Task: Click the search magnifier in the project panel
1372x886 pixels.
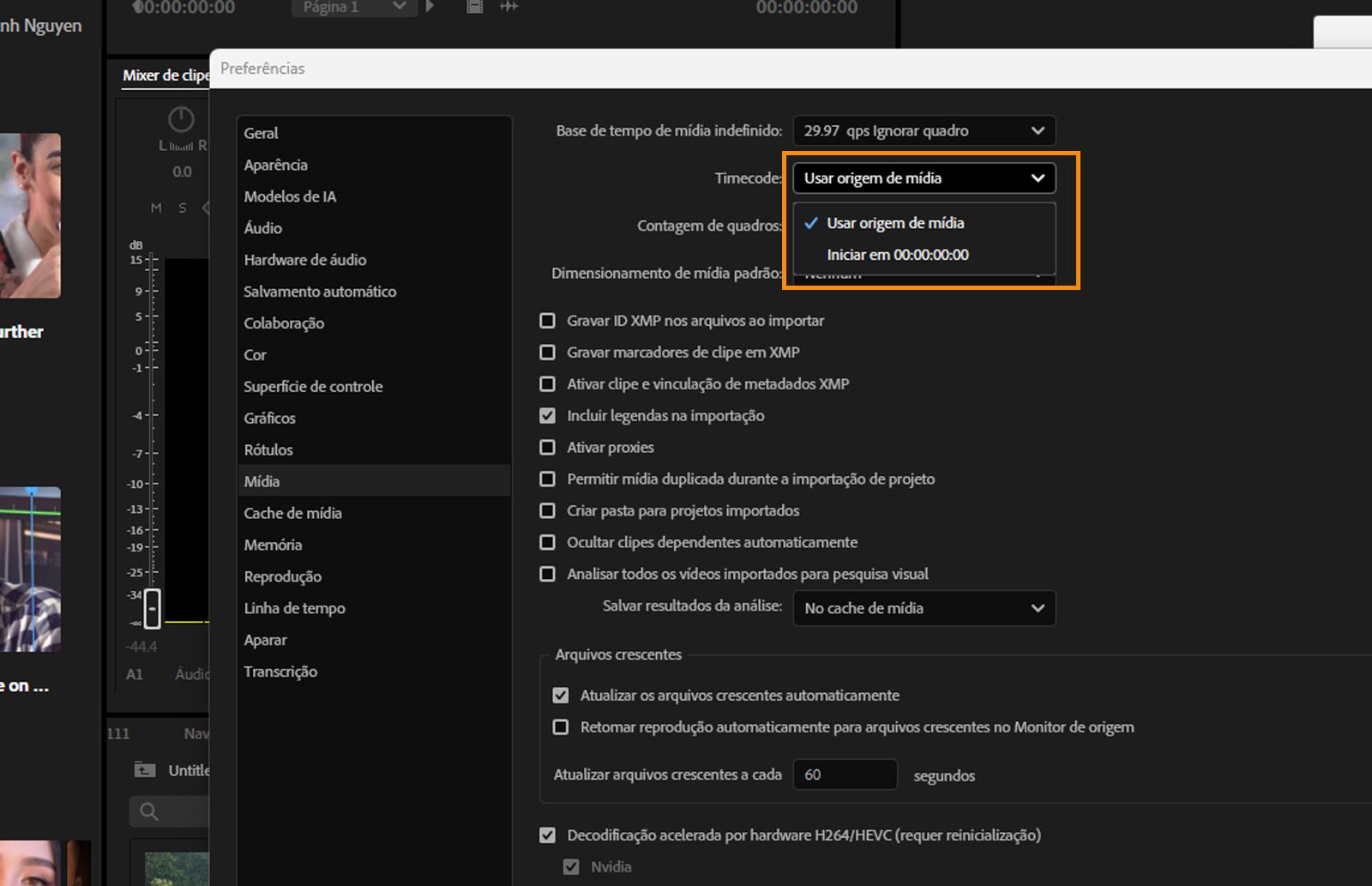Action: (x=148, y=811)
